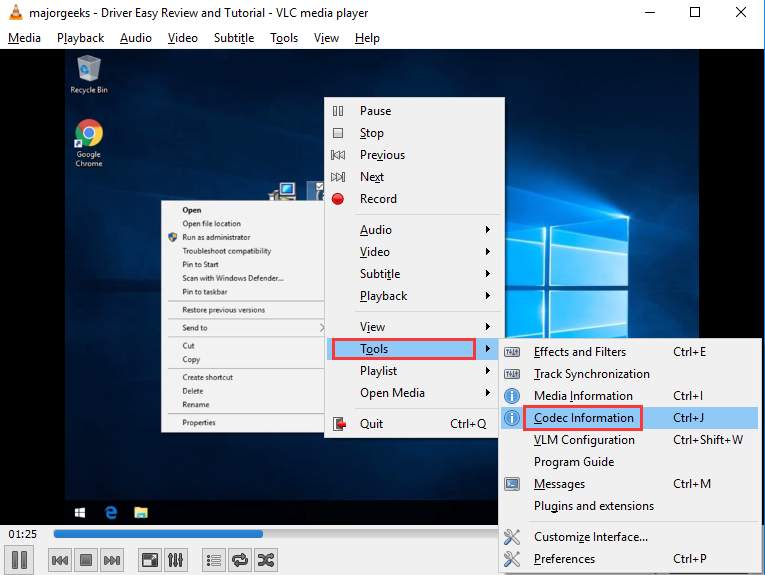Choose VLM Configuration from Tools submenu
The height and width of the screenshot is (575, 765).
(629, 440)
